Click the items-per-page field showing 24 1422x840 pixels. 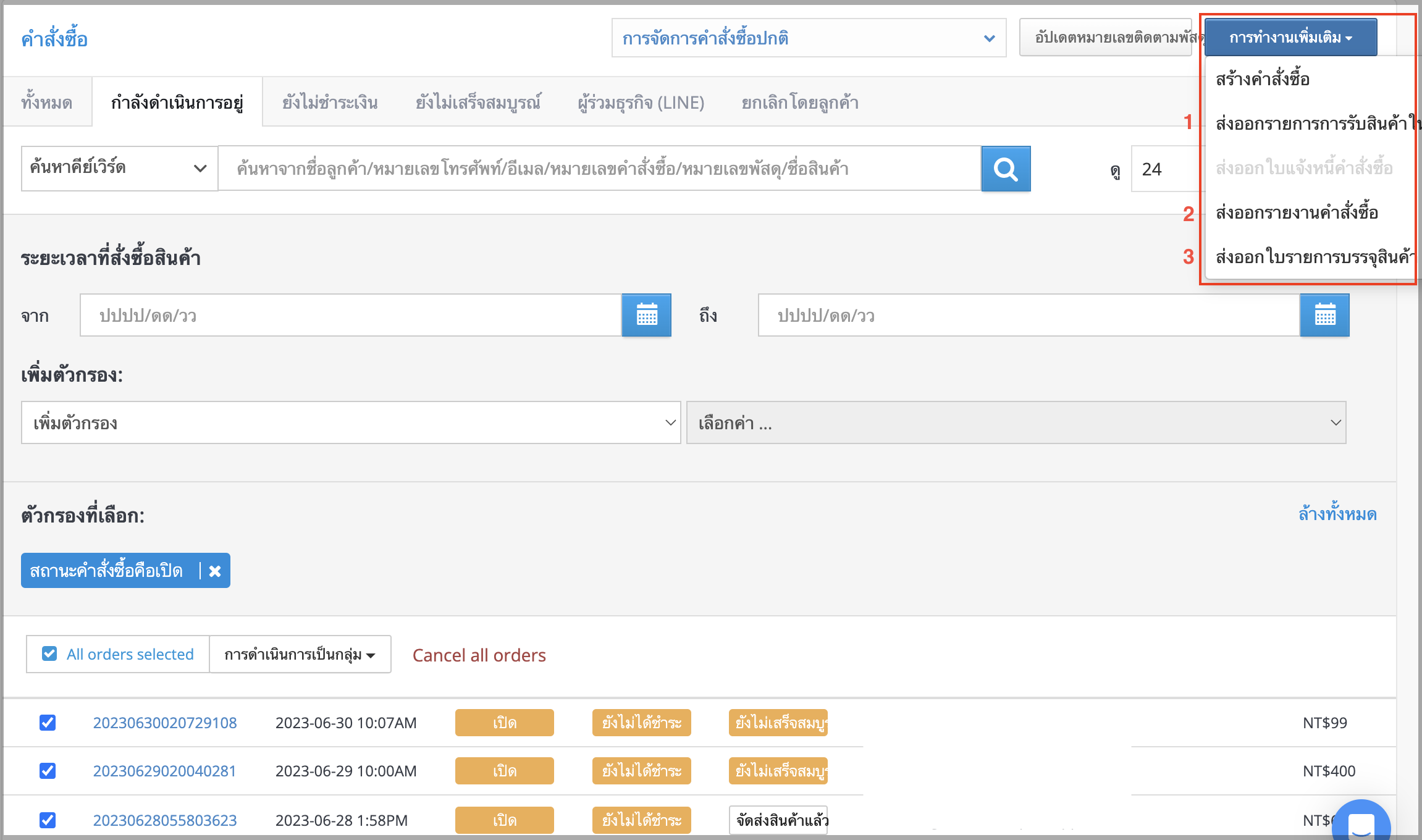(1167, 169)
